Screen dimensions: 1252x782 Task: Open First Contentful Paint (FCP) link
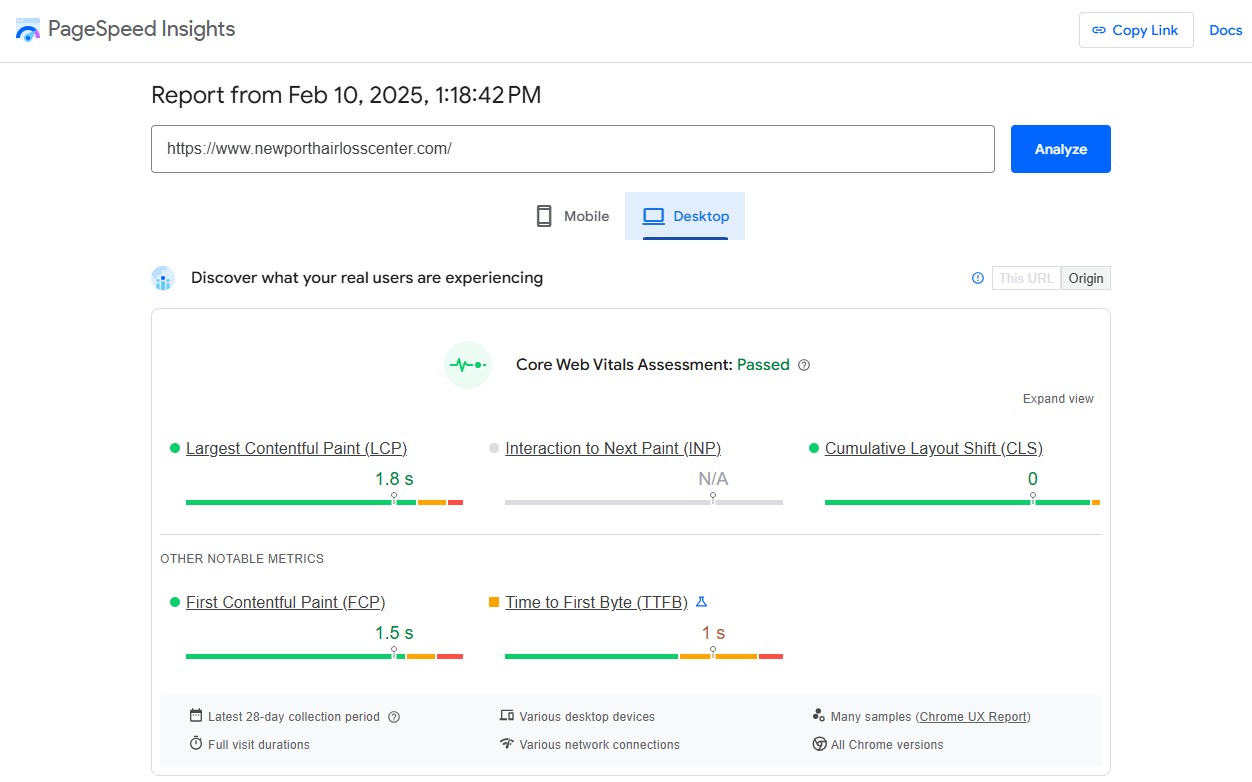(x=285, y=602)
